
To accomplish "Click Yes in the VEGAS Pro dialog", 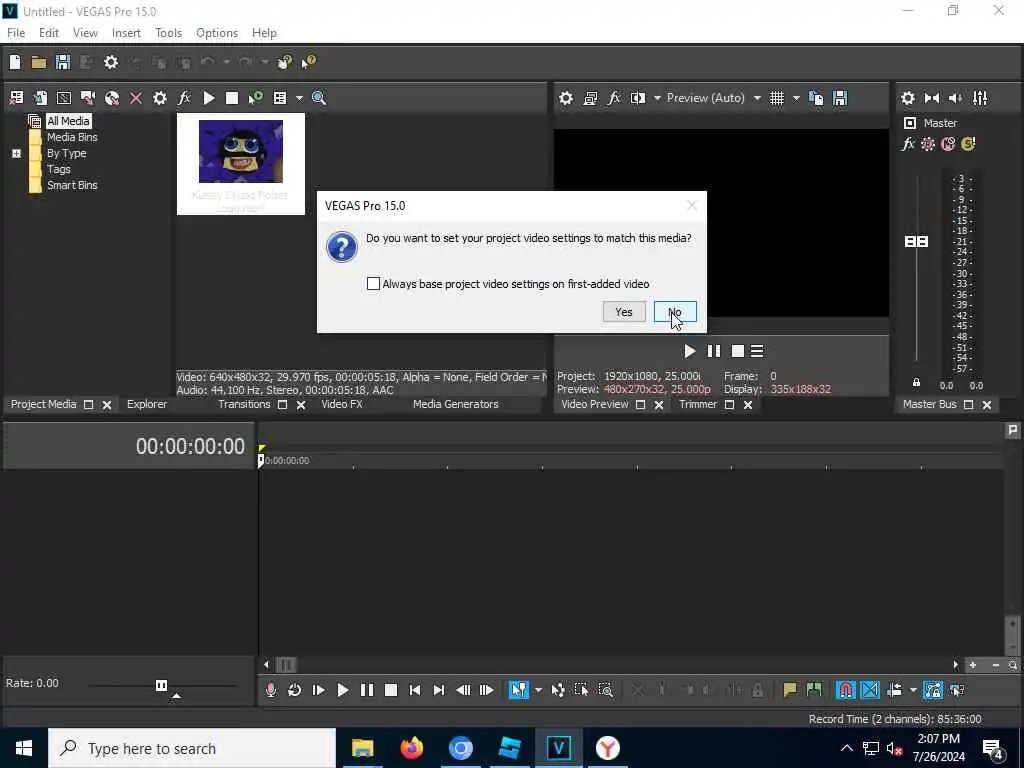I will click(x=624, y=312).
